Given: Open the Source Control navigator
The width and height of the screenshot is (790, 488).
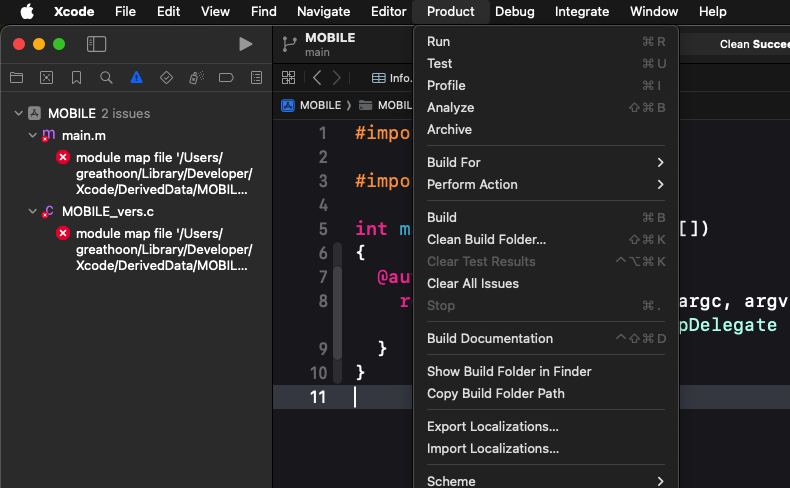Looking at the screenshot, I should click(x=46, y=78).
